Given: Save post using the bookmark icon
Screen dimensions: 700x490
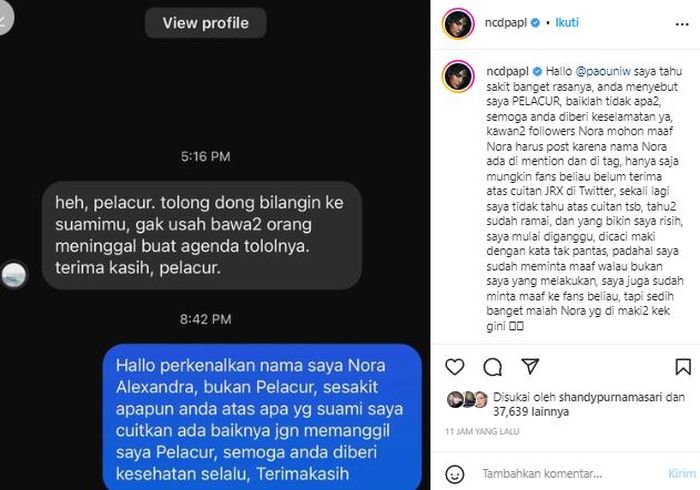Looking at the screenshot, I should point(683,366).
